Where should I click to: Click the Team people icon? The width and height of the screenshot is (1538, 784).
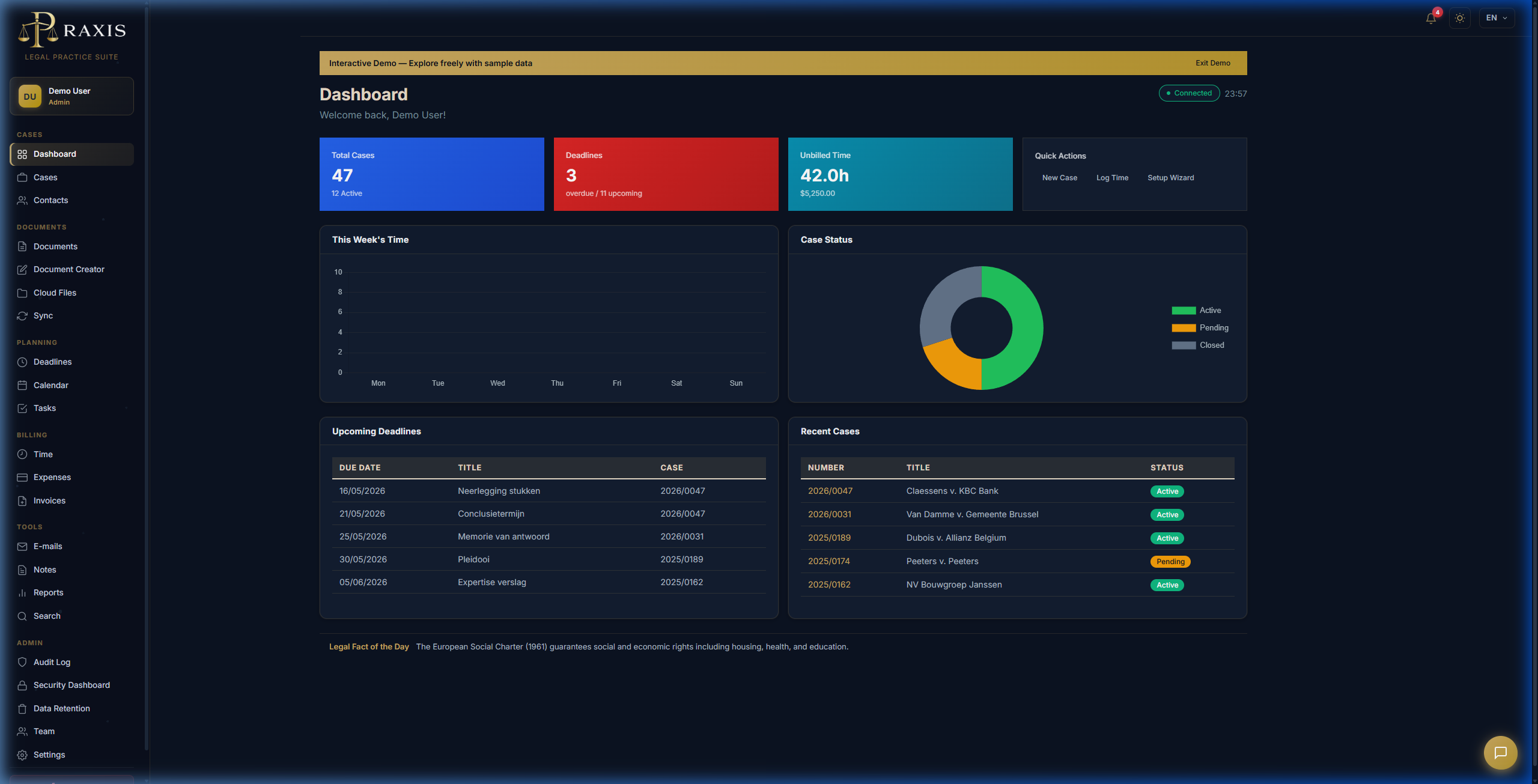[x=22, y=732]
